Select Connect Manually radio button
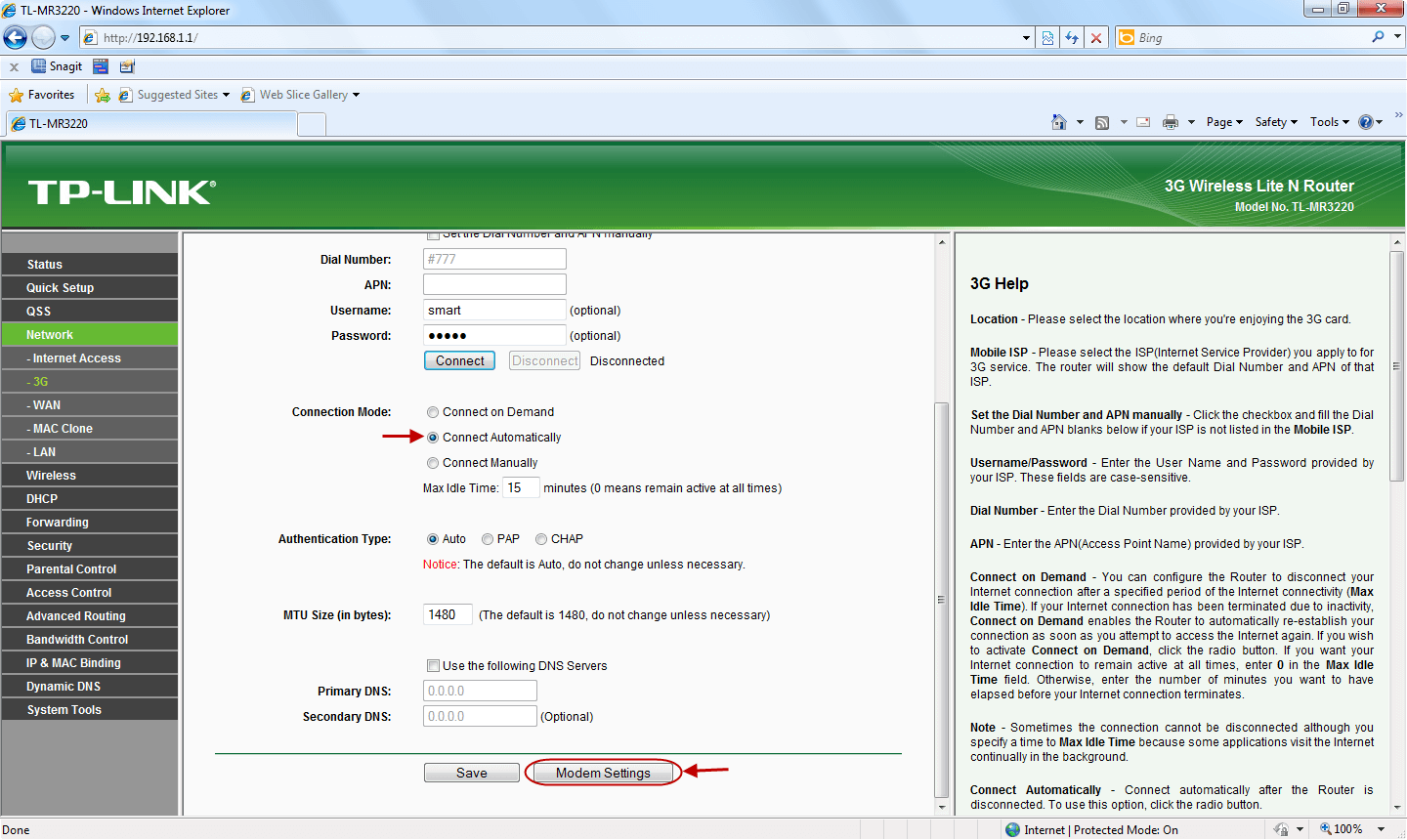This screenshot has width=1407, height=840. pos(433,463)
